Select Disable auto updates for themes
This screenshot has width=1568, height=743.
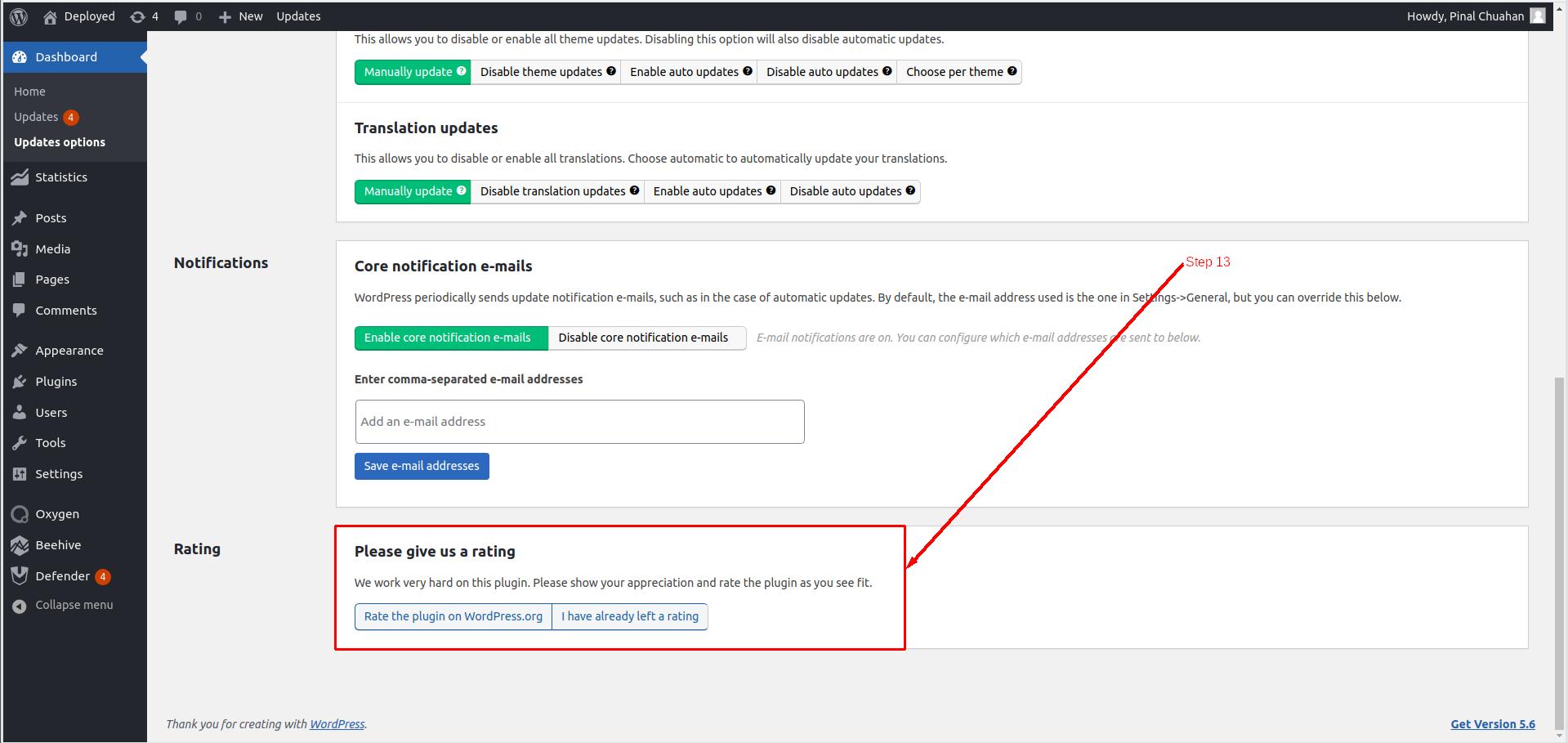pyautogui.click(x=827, y=72)
